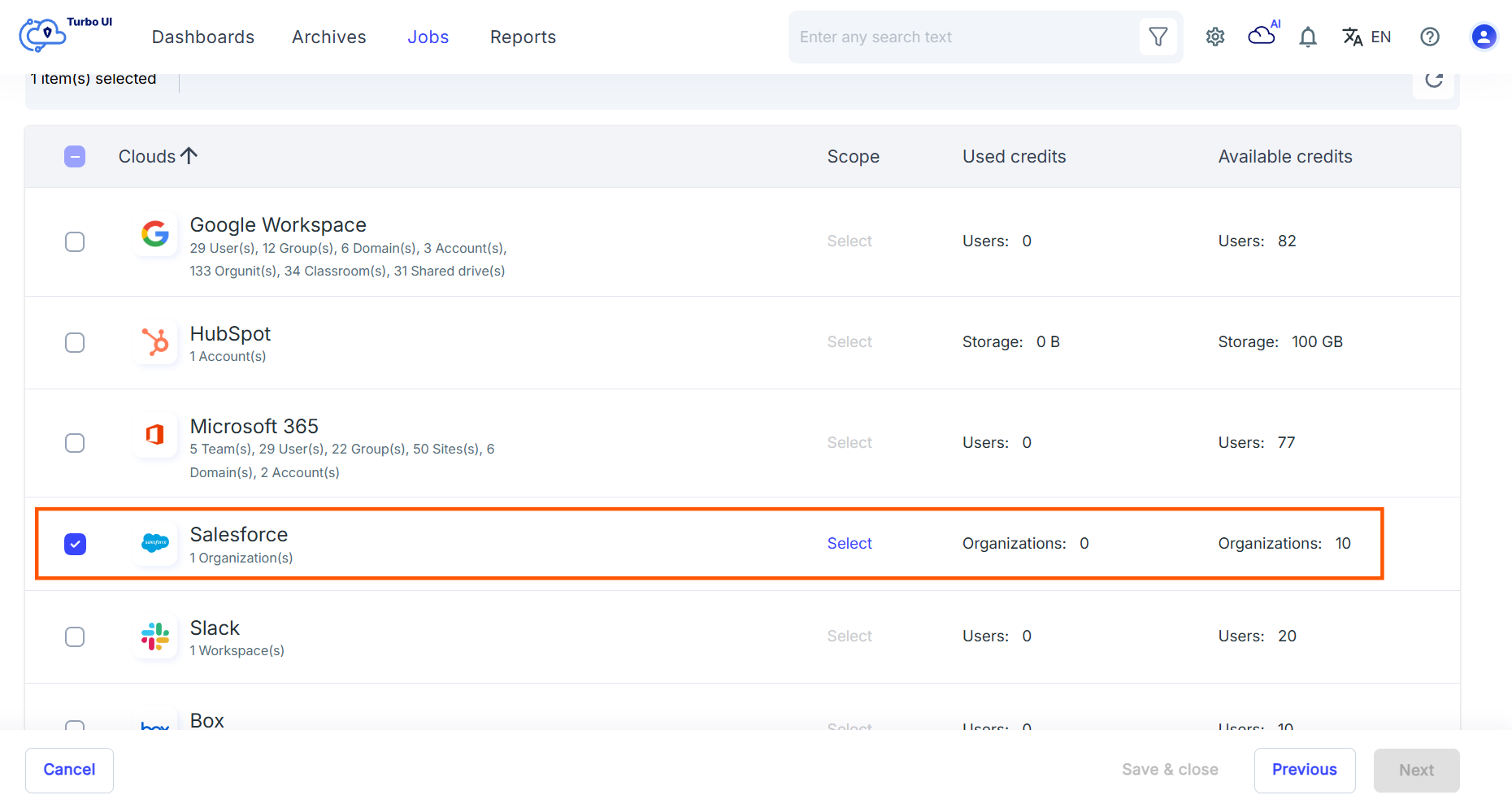Viewport: 1512px width, 808px height.
Task: Sort by Clouds column arrow
Action: [189, 155]
